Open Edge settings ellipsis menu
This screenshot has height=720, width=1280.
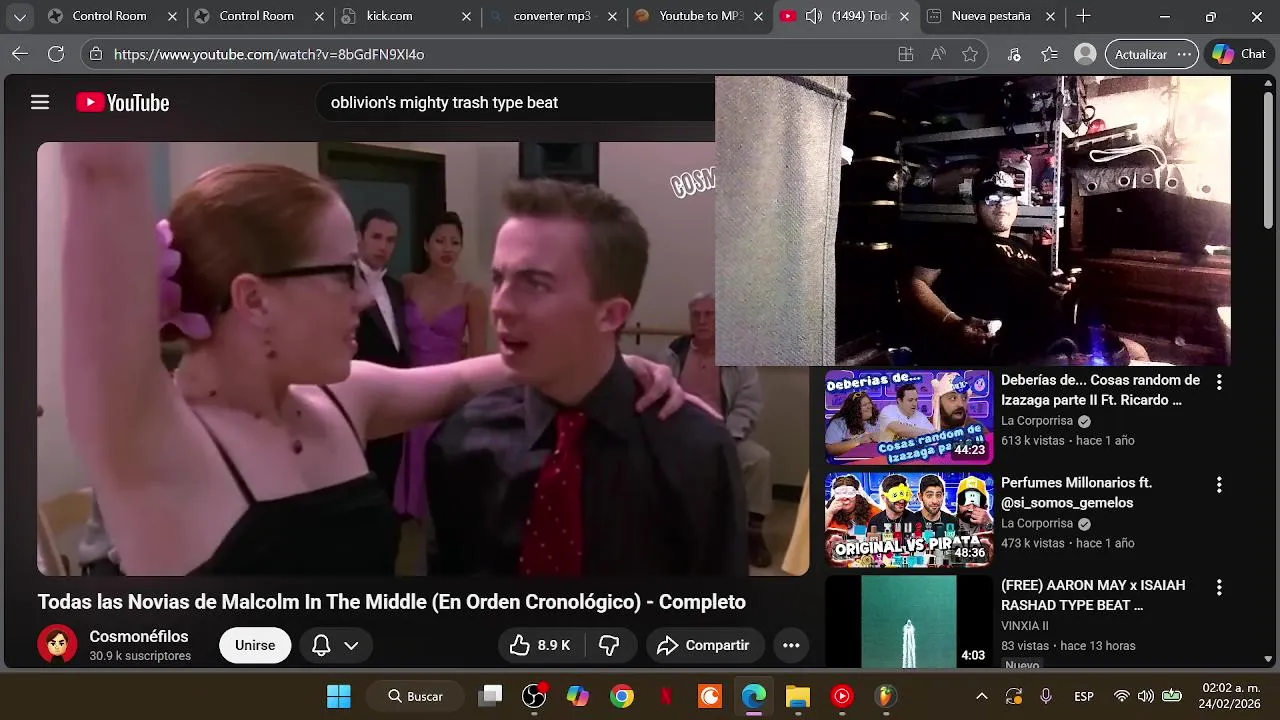(x=1184, y=54)
